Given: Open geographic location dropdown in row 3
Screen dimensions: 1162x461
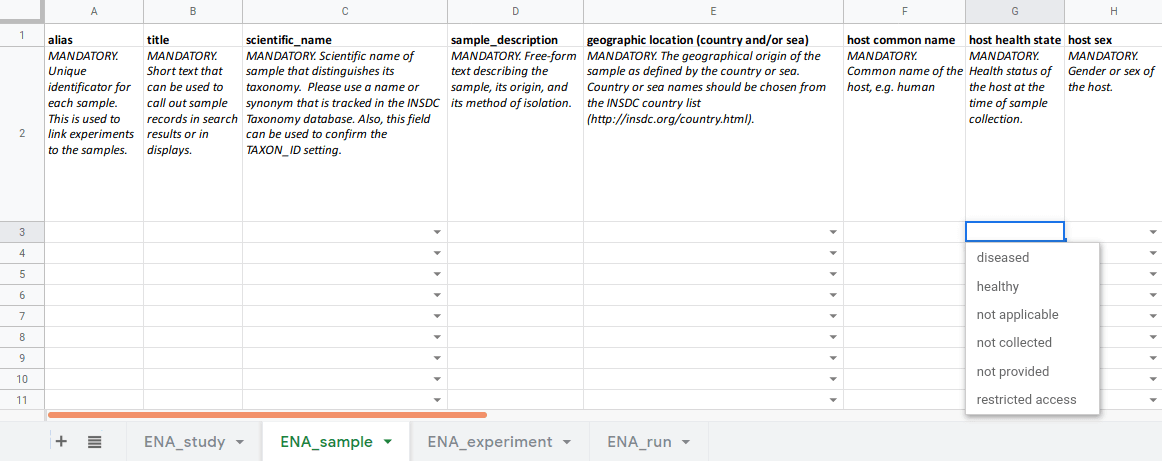Looking at the screenshot, I should 833,232.
